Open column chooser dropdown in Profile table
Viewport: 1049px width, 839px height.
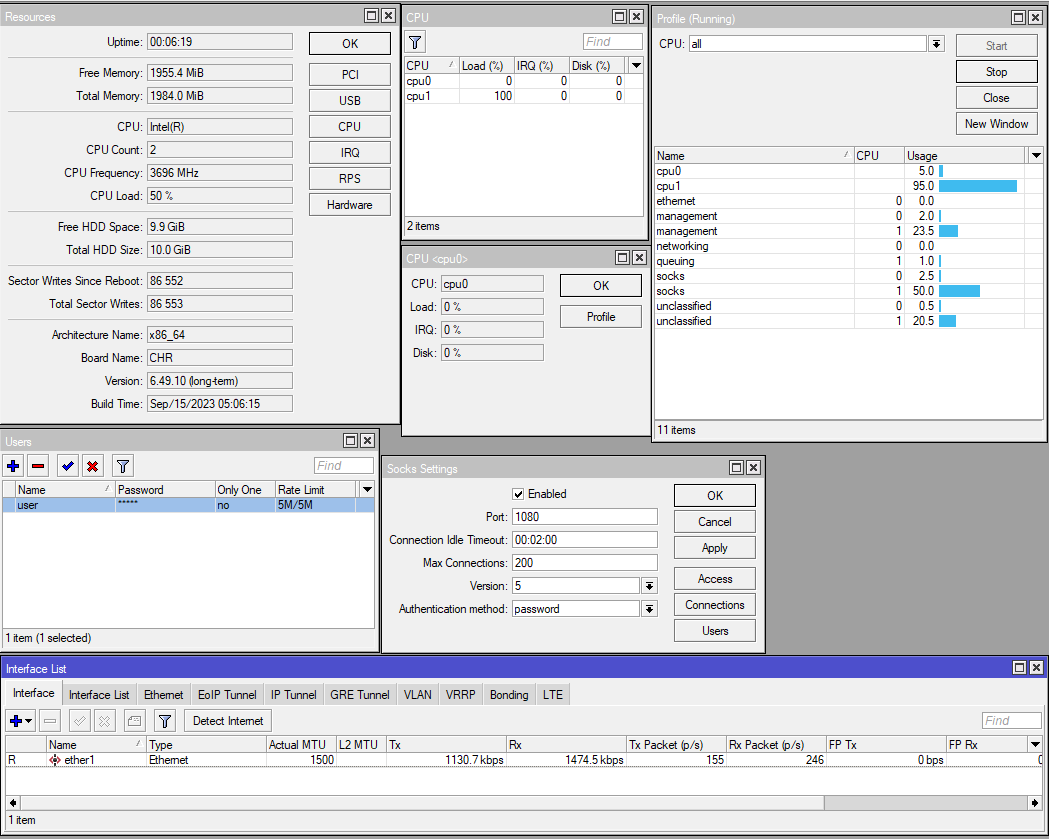(x=1036, y=155)
